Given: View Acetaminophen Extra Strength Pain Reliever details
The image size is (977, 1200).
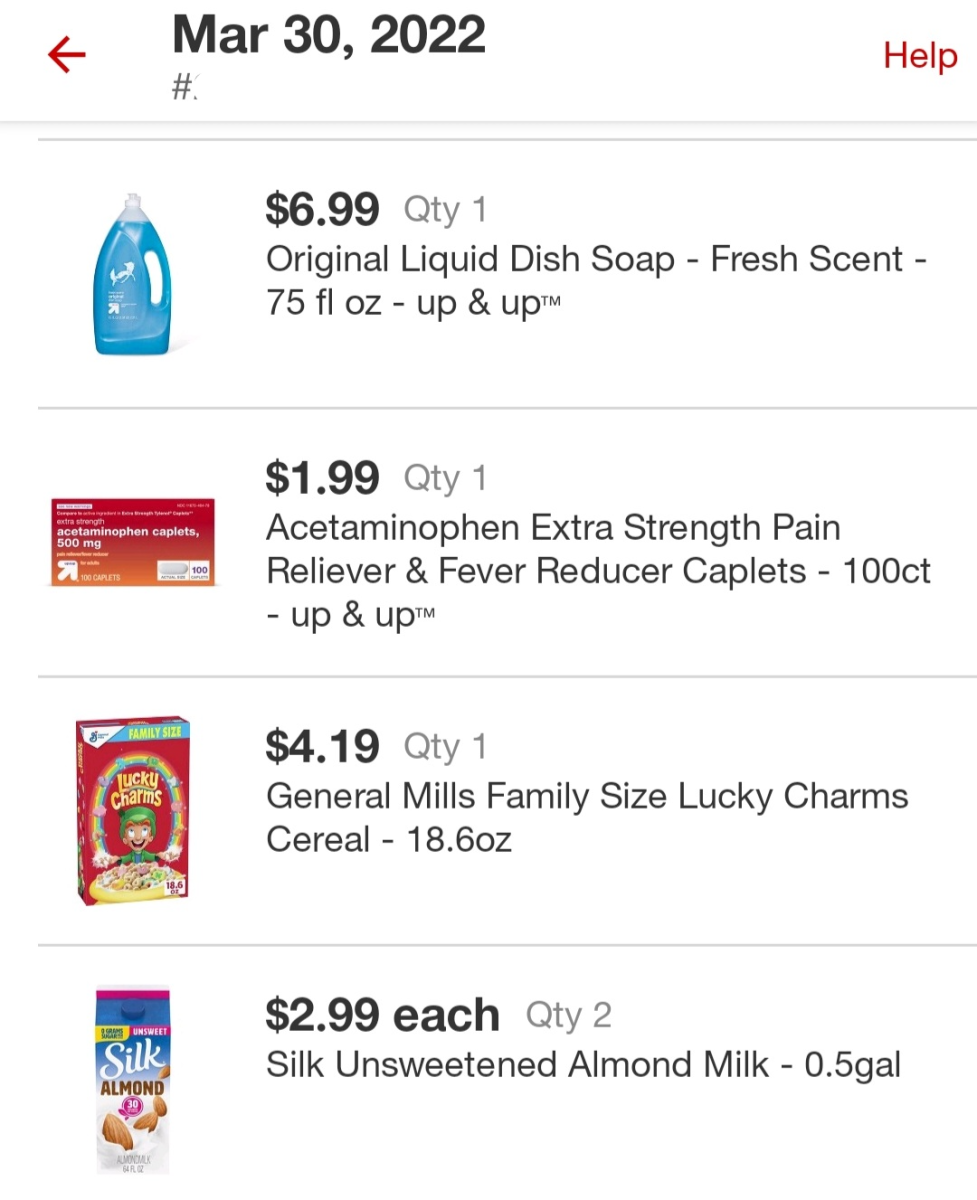Looking at the screenshot, I should click(x=597, y=570).
